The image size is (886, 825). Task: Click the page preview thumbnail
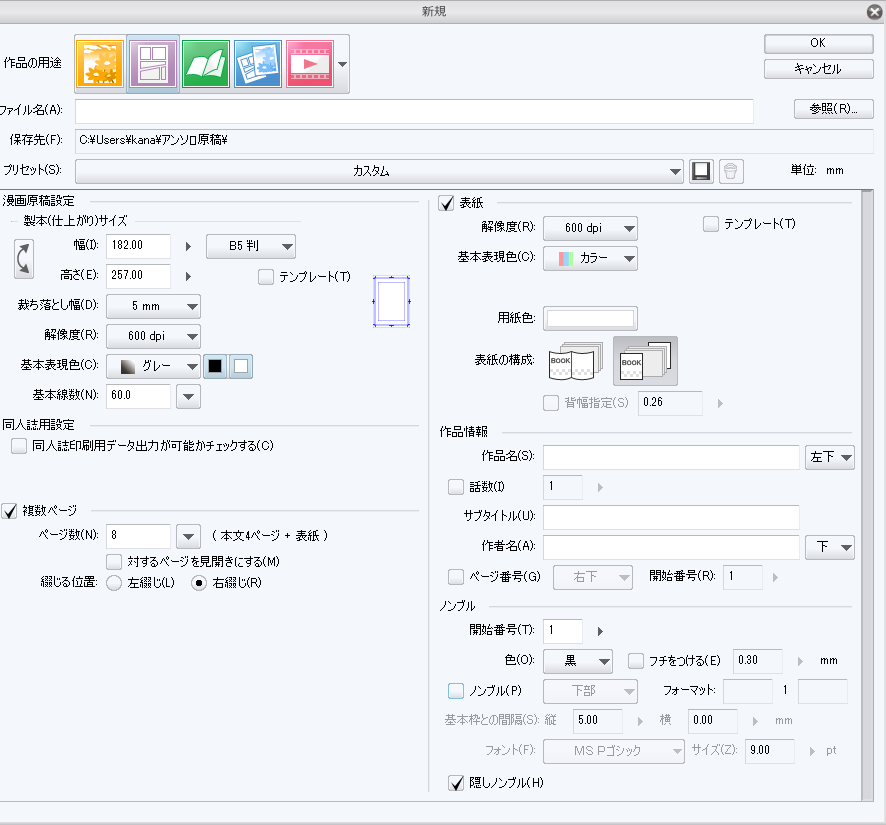(391, 301)
